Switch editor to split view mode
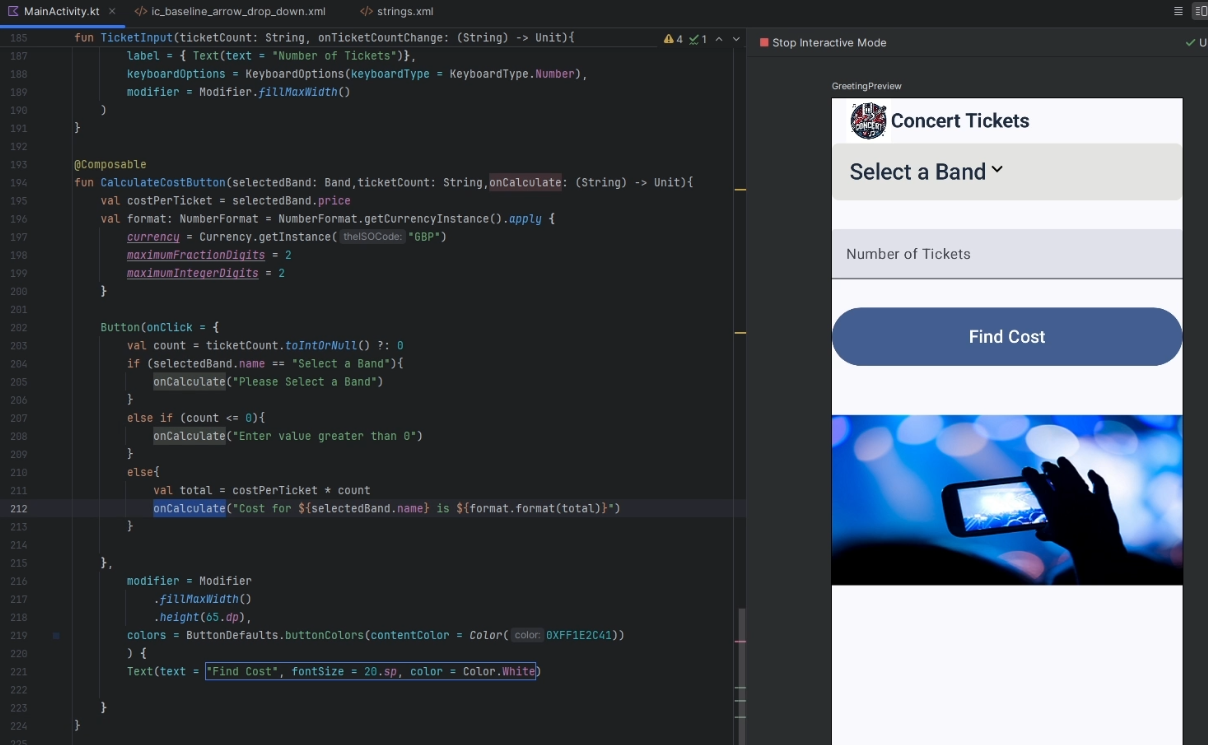This screenshot has width=1208, height=745. [x=1201, y=11]
